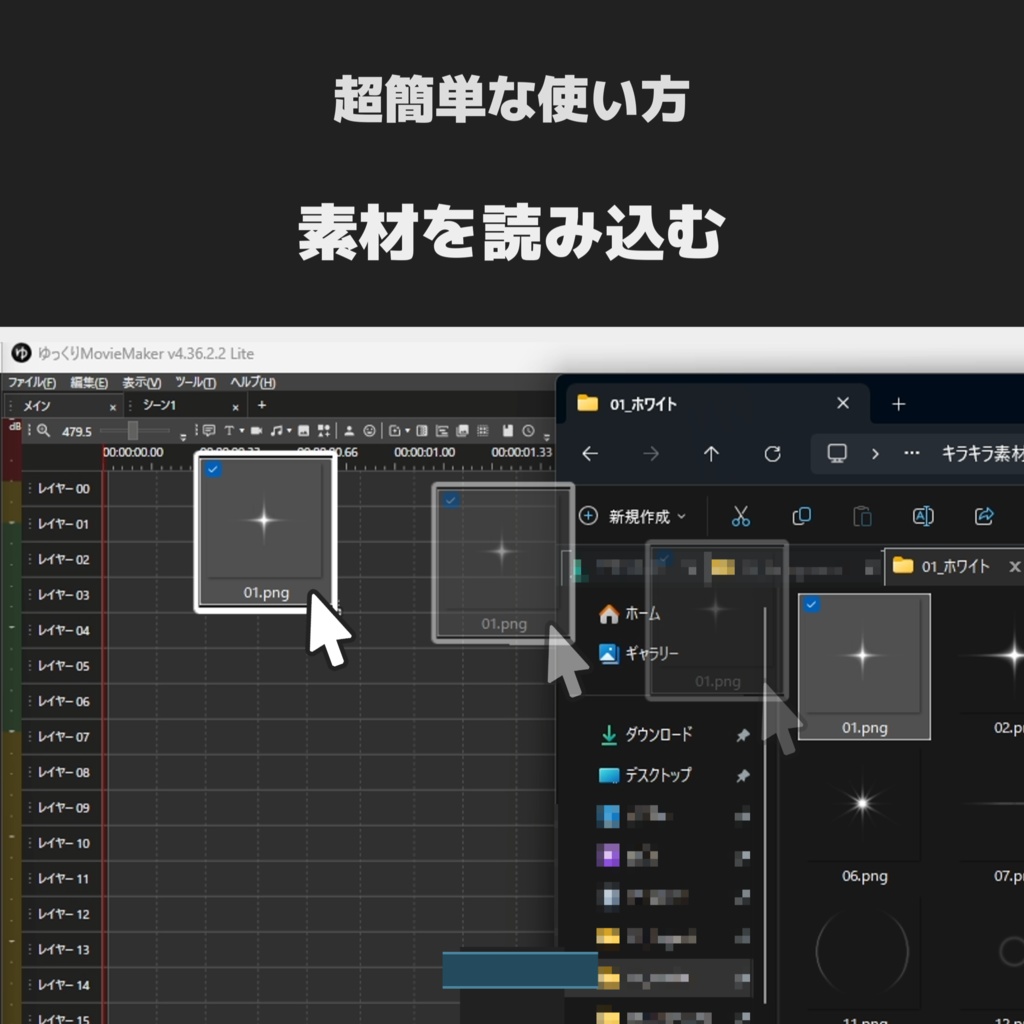This screenshot has height=1024, width=1024.
Task: Add a text item with the T icon
Action: [x=229, y=430]
